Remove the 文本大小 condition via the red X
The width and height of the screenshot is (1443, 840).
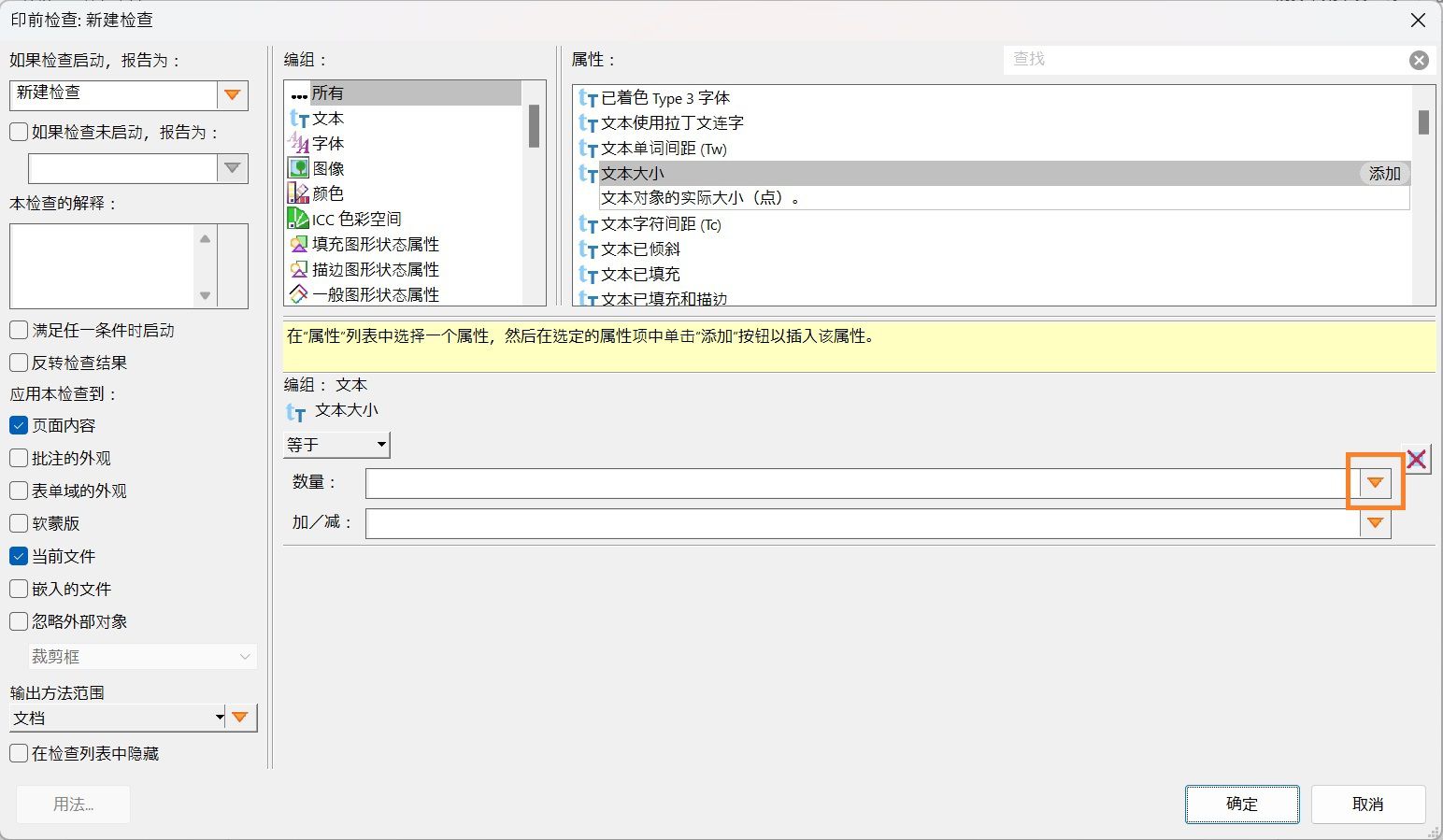coord(1417,459)
